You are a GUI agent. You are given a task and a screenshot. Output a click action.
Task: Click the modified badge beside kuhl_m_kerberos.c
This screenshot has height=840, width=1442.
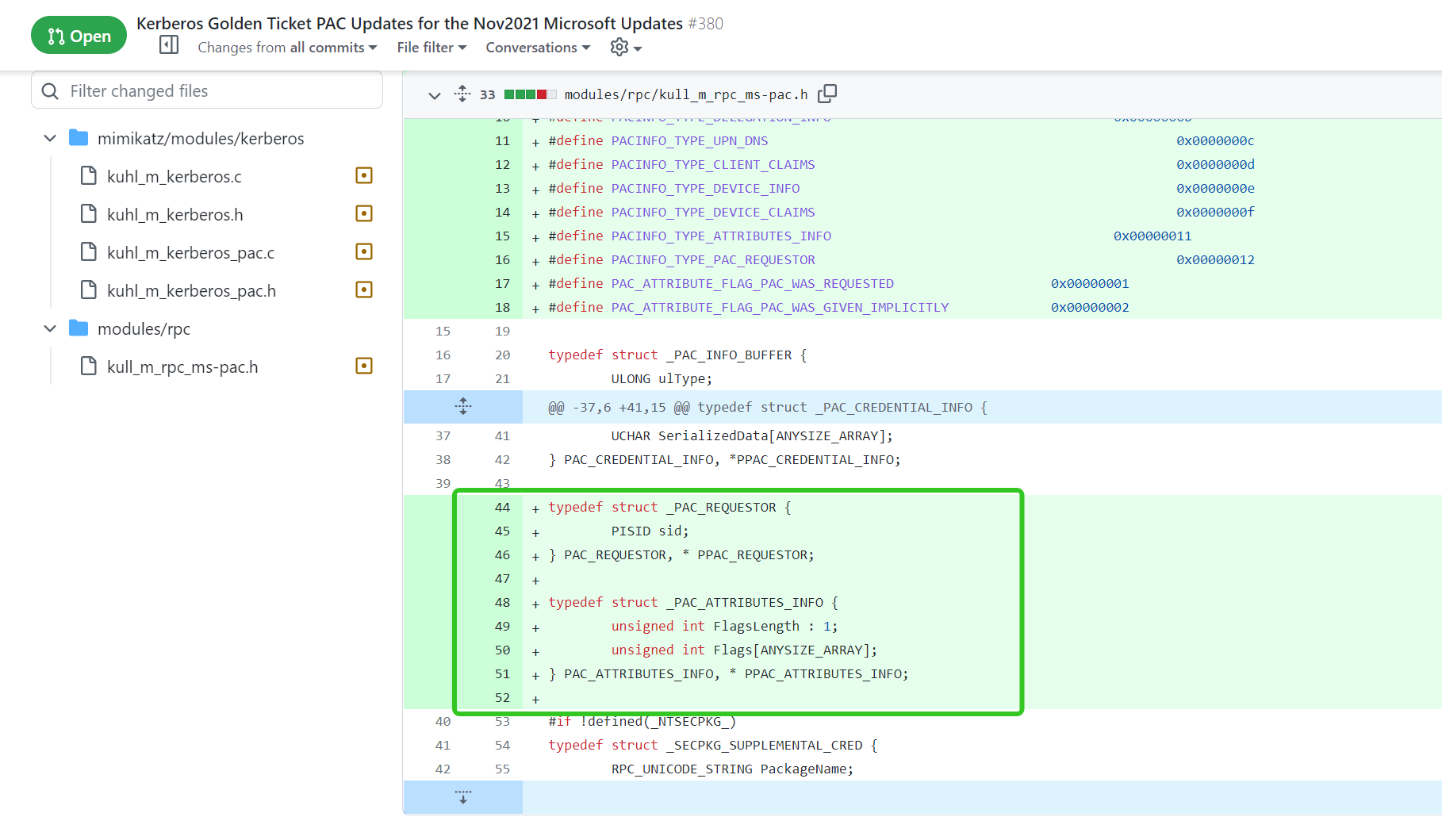364,176
